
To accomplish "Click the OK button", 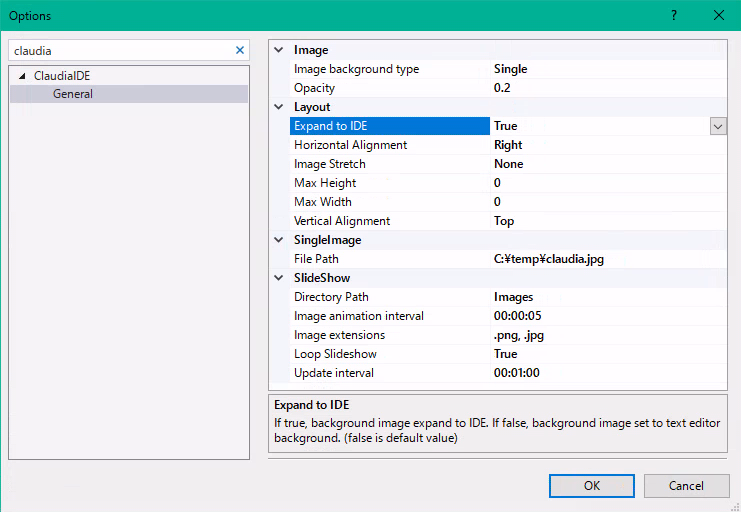I will point(591,485).
